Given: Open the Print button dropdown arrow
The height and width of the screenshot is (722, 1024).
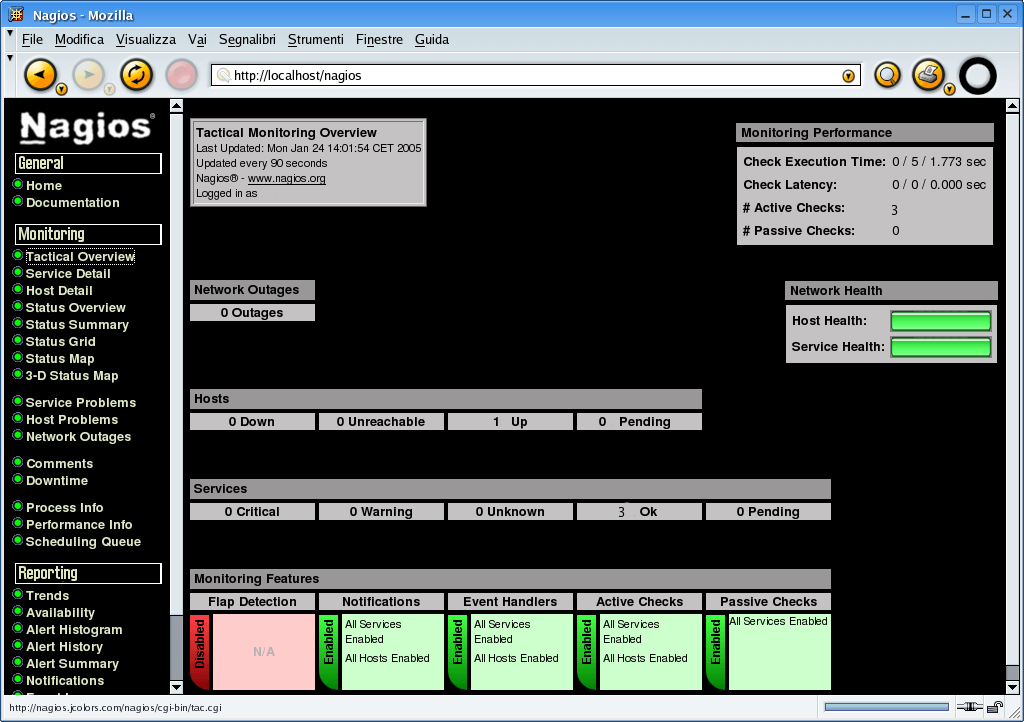Looking at the screenshot, I should [x=950, y=89].
